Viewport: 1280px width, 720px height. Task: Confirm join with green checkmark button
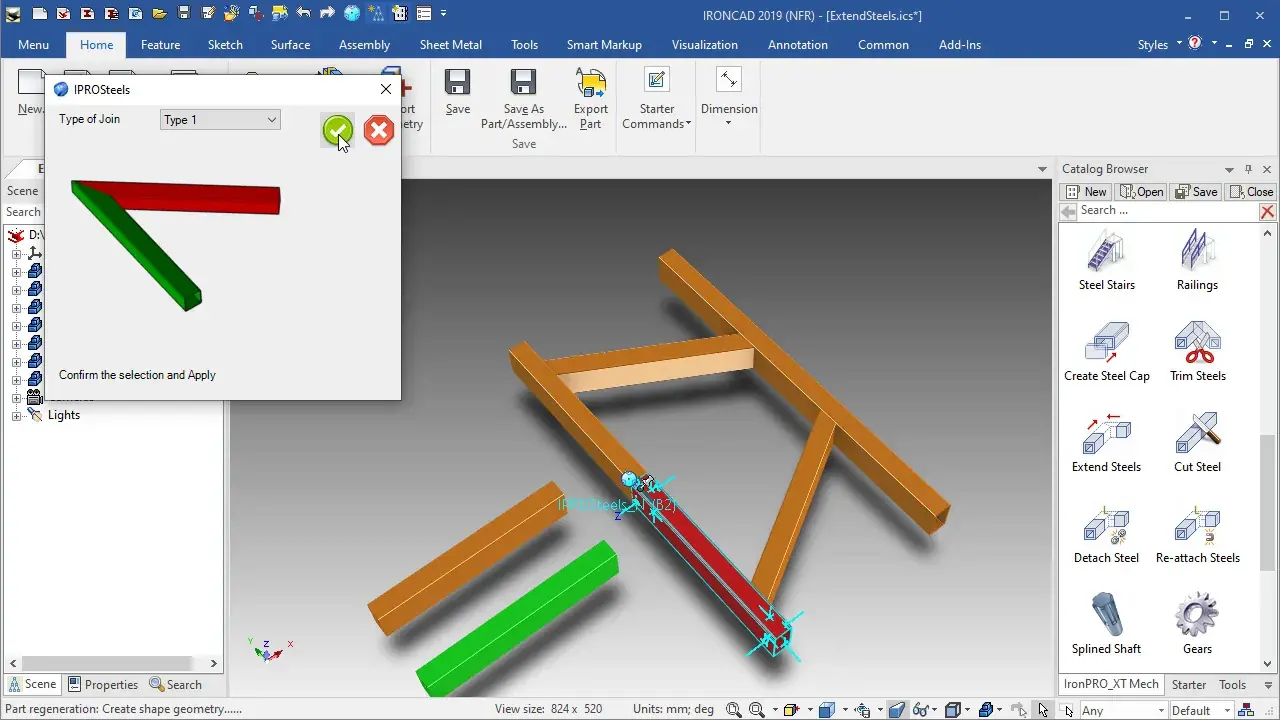(337, 130)
